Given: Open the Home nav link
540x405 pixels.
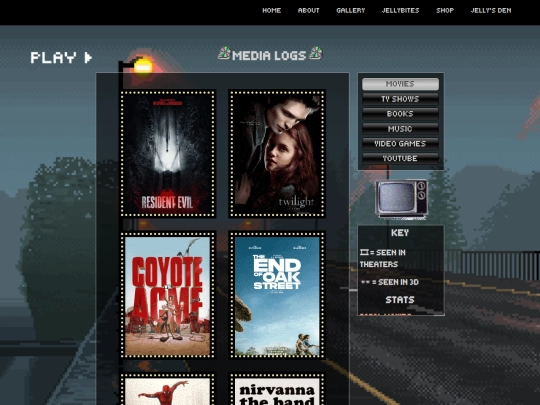Looking at the screenshot, I should pyautogui.click(x=271, y=11).
